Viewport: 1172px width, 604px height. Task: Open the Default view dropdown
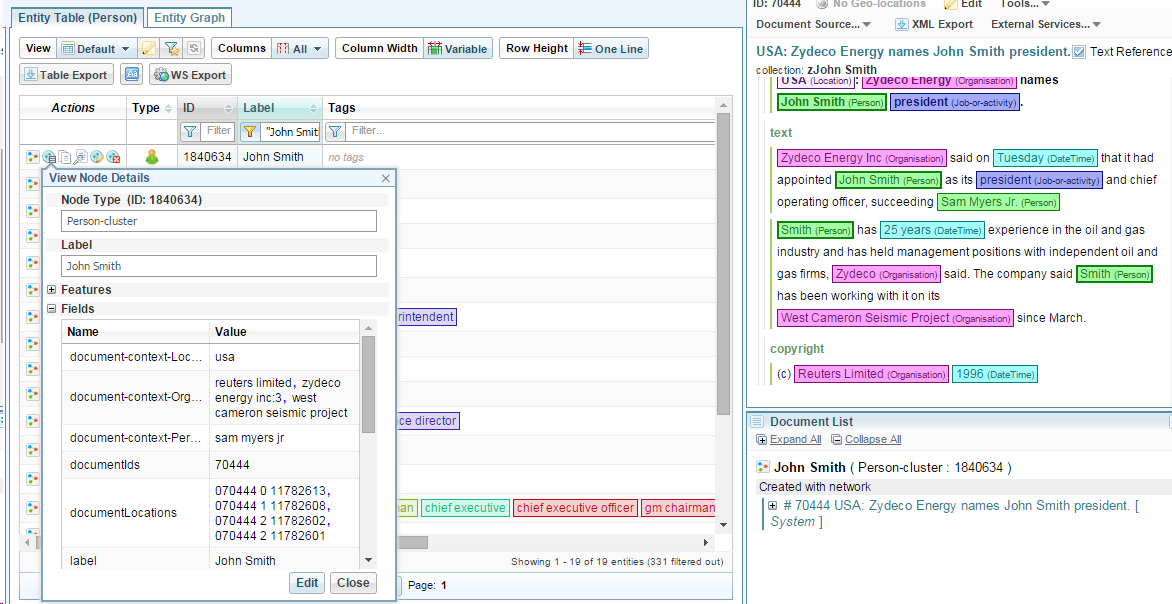click(x=95, y=49)
